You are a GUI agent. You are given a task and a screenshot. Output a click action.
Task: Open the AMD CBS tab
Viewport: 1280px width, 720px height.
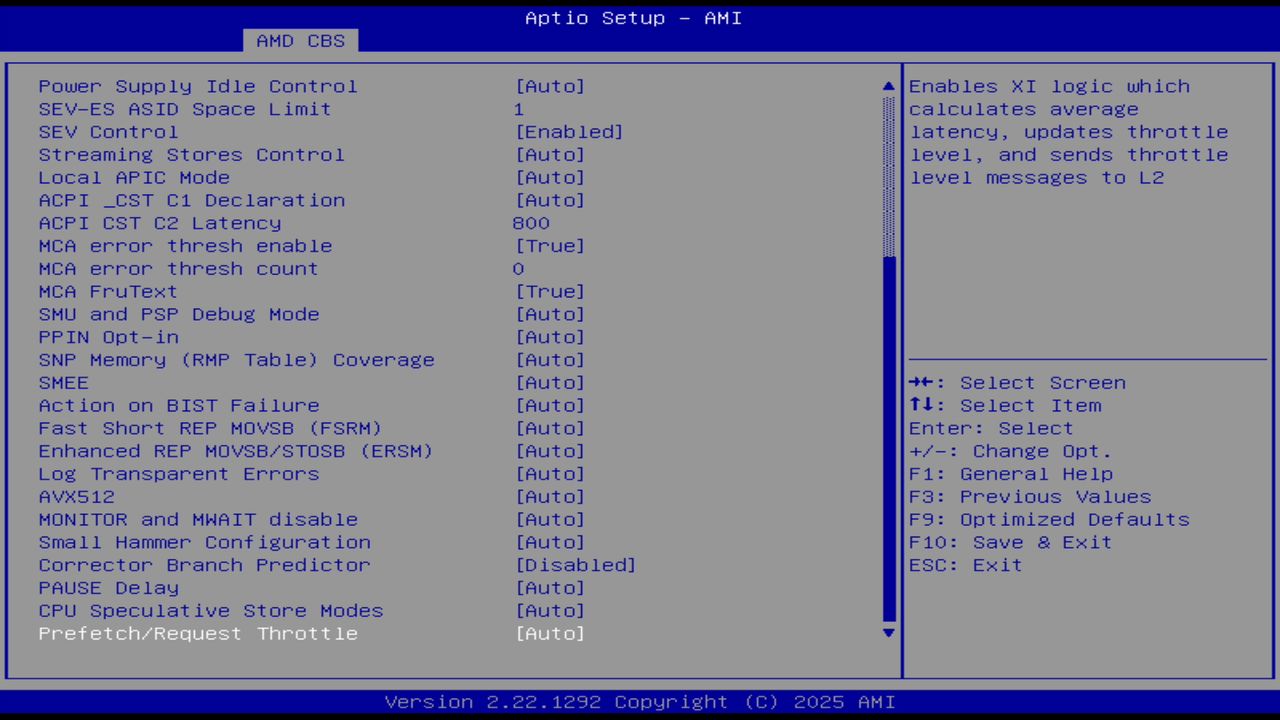(300, 41)
